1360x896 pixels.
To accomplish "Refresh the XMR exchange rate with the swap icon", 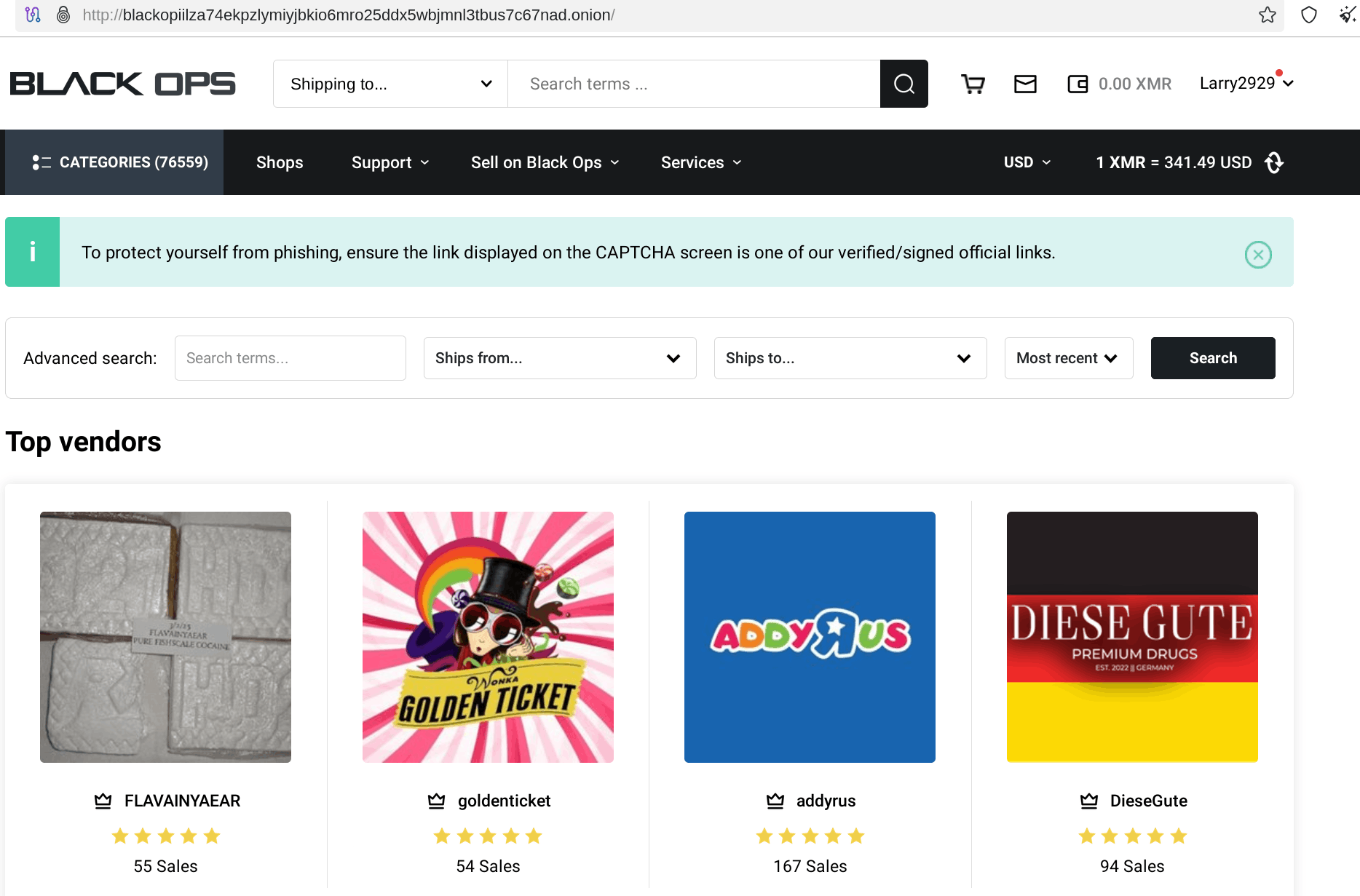I will click(1274, 162).
